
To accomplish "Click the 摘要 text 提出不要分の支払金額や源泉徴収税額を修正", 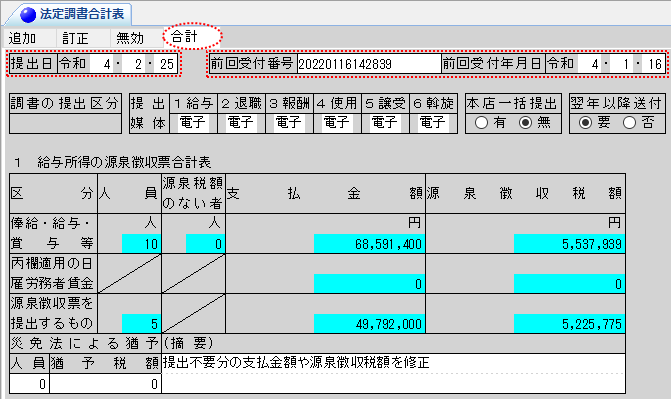I will click(296, 363).
